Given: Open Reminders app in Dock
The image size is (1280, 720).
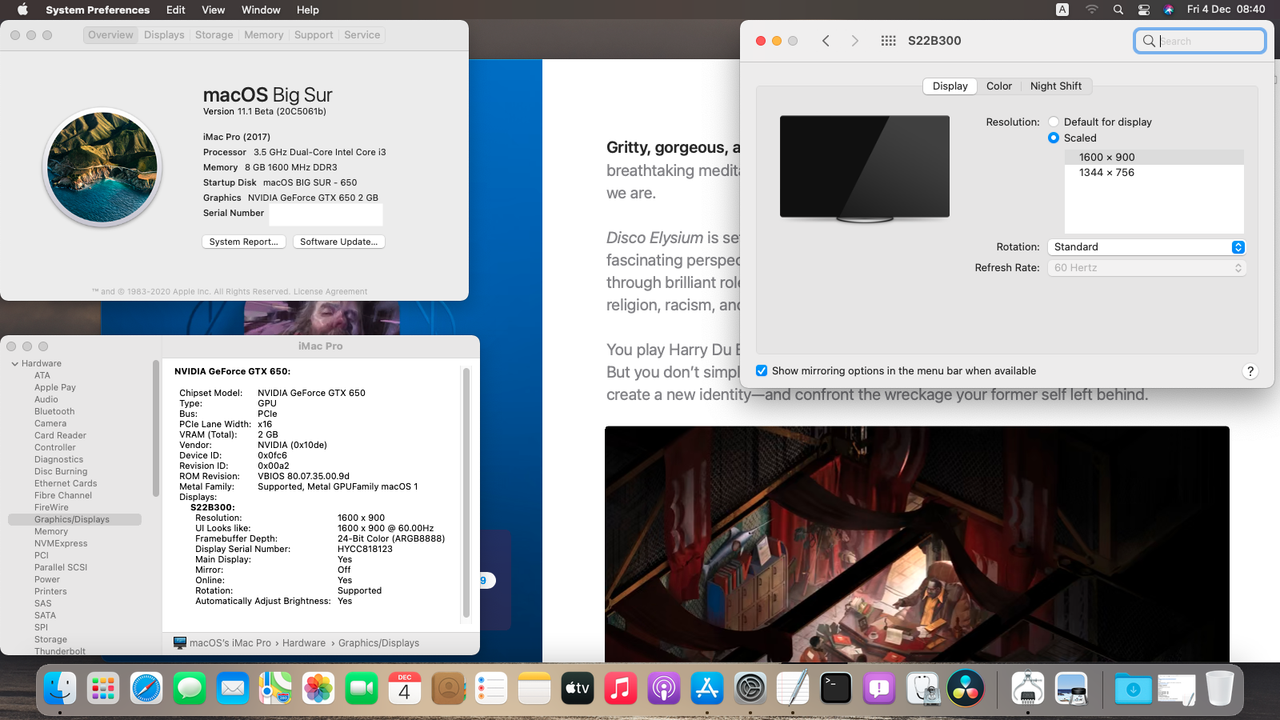Looking at the screenshot, I should pos(491,688).
